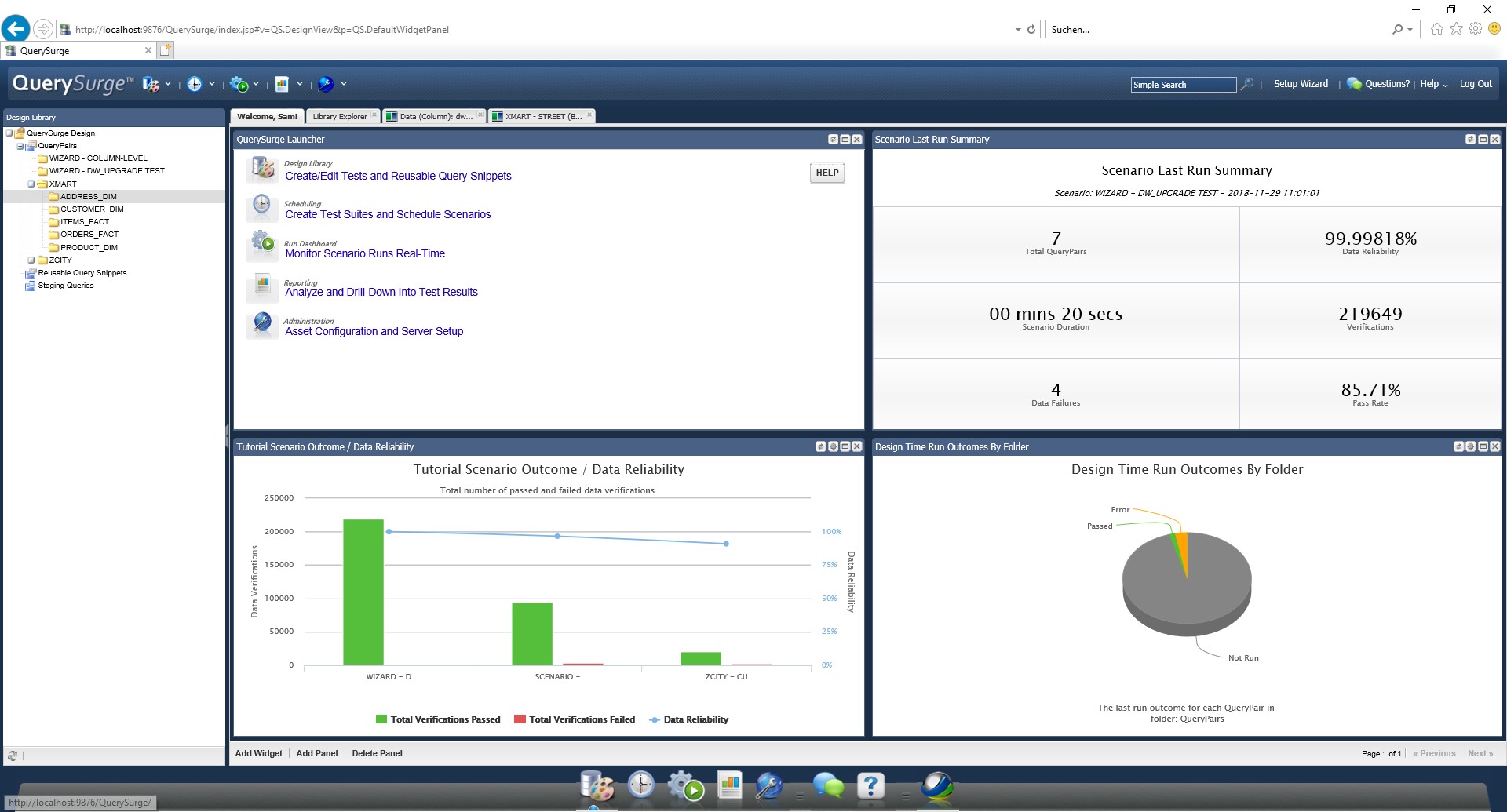Open the browser home page icon
Screen dimensions: 1507x812
coord(1436,29)
